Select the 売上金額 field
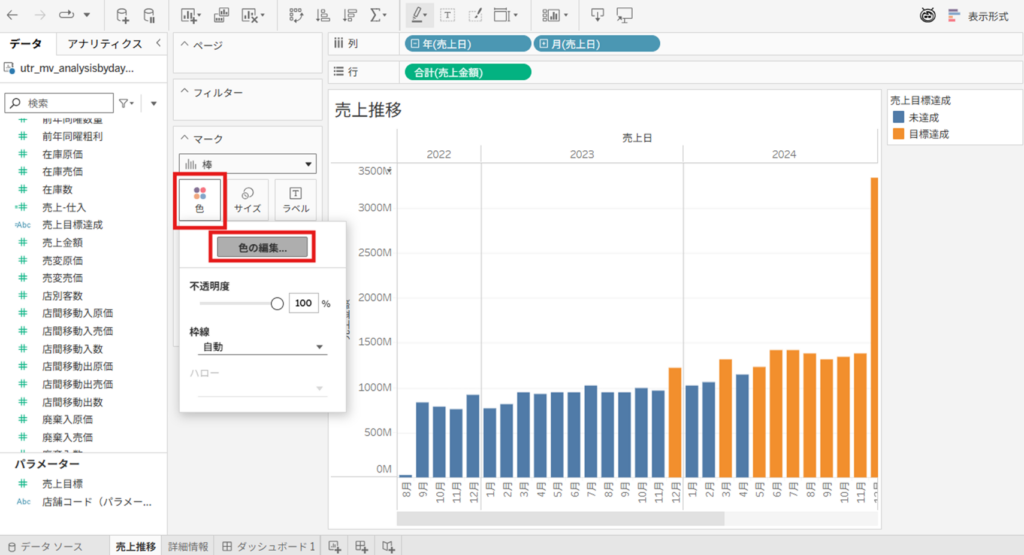 62,242
